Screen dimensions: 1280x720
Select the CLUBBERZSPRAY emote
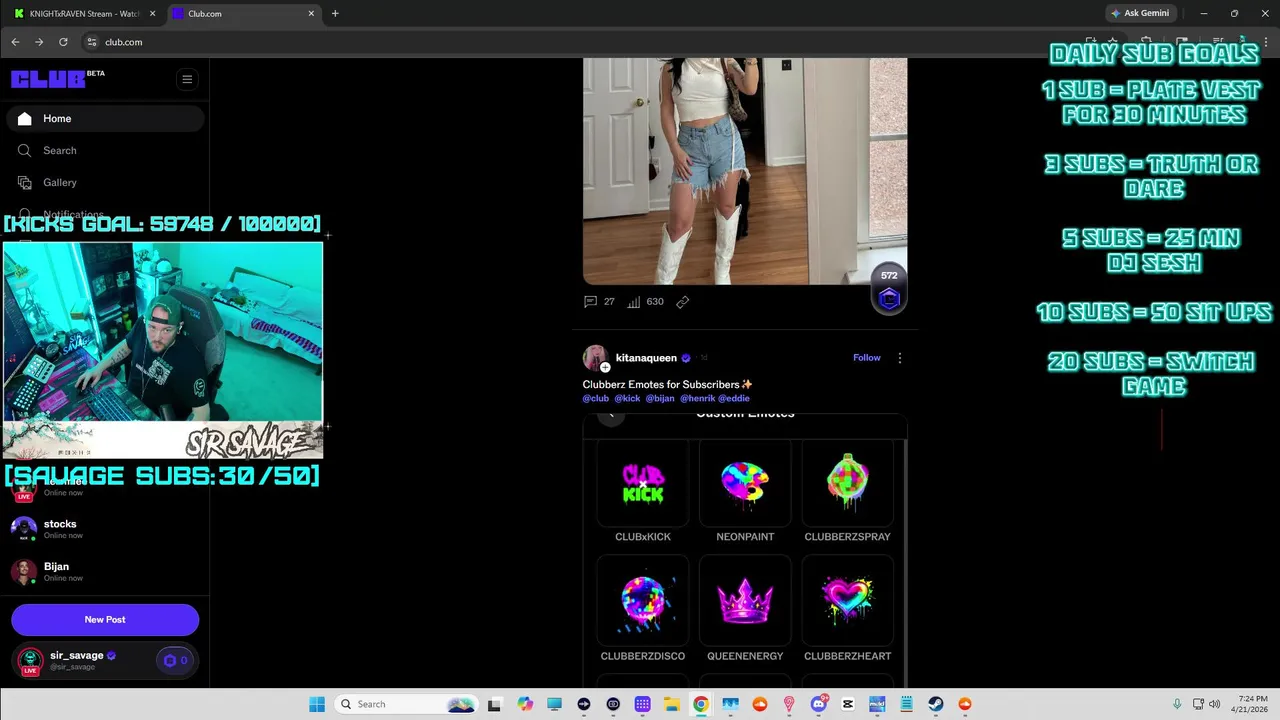(847, 483)
